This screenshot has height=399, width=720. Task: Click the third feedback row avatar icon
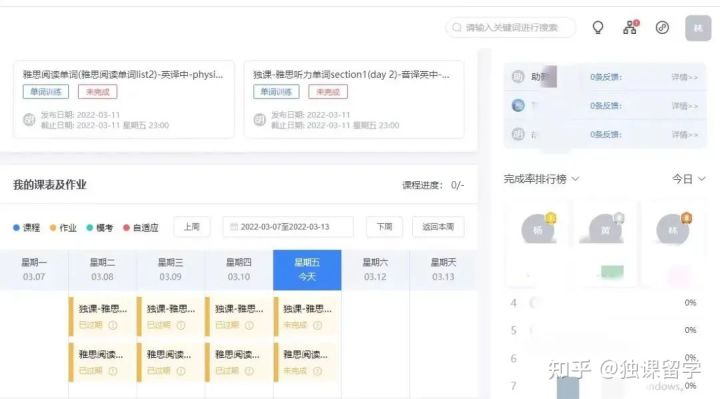click(x=518, y=134)
